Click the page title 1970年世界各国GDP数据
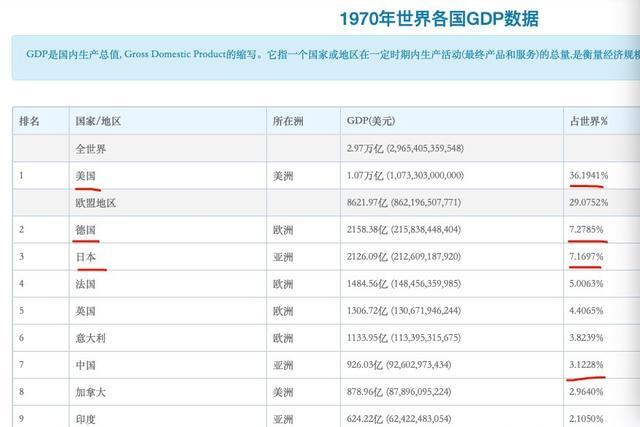This screenshot has height=427, width=640. point(439,19)
